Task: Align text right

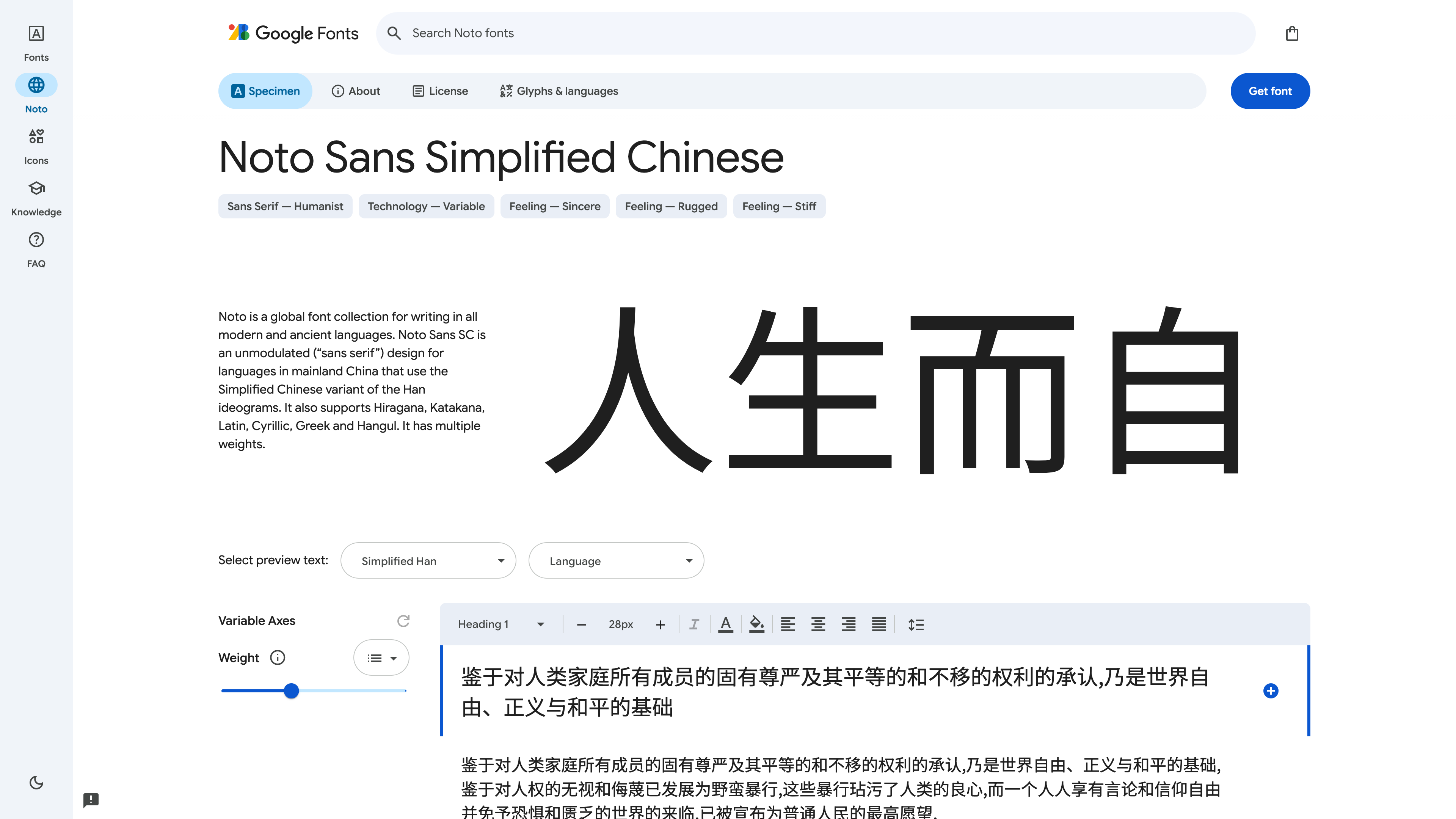Action: (849, 624)
